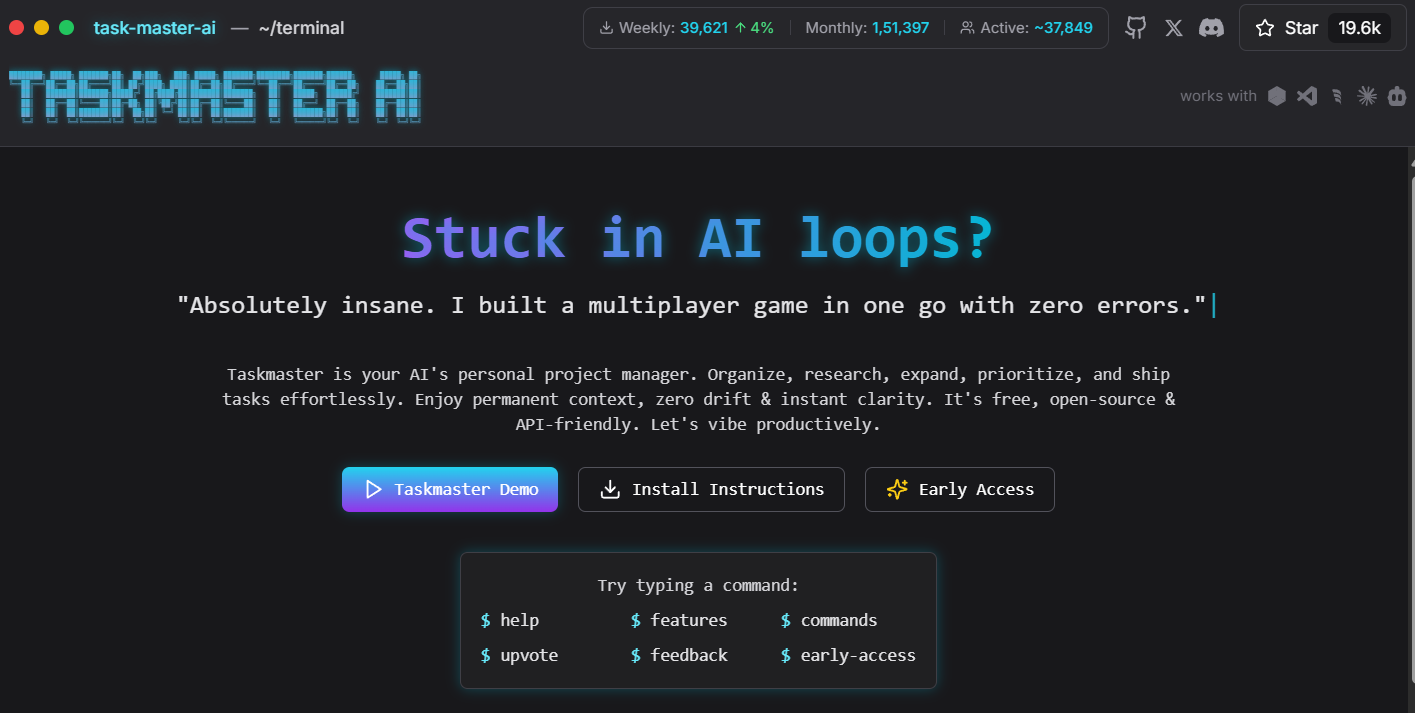This screenshot has height=713, width=1415.
Task: Click the 'Stuck in AI loops?' headline
Action: pos(698,238)
